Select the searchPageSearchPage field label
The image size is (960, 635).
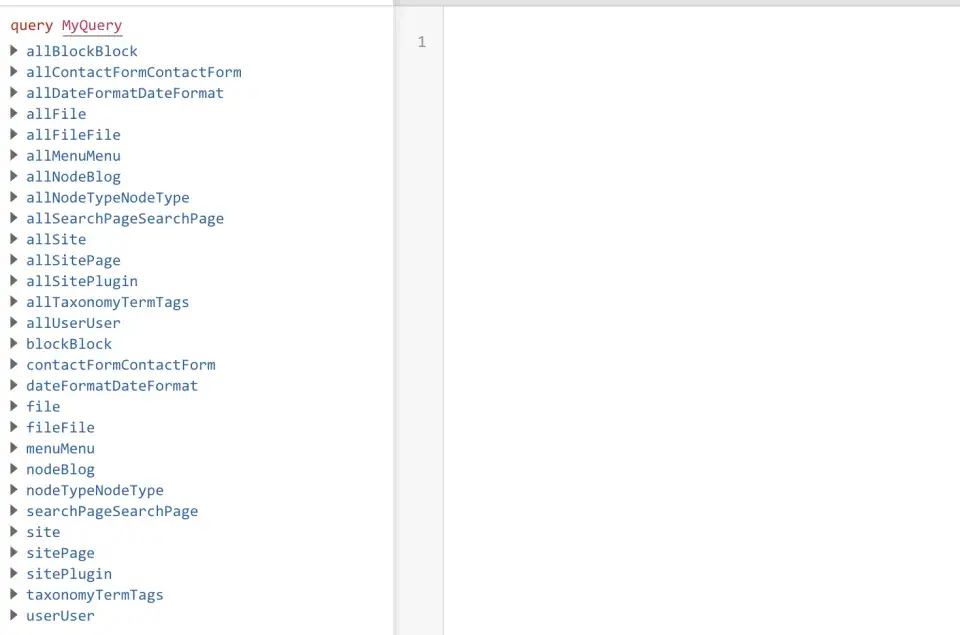112,511
